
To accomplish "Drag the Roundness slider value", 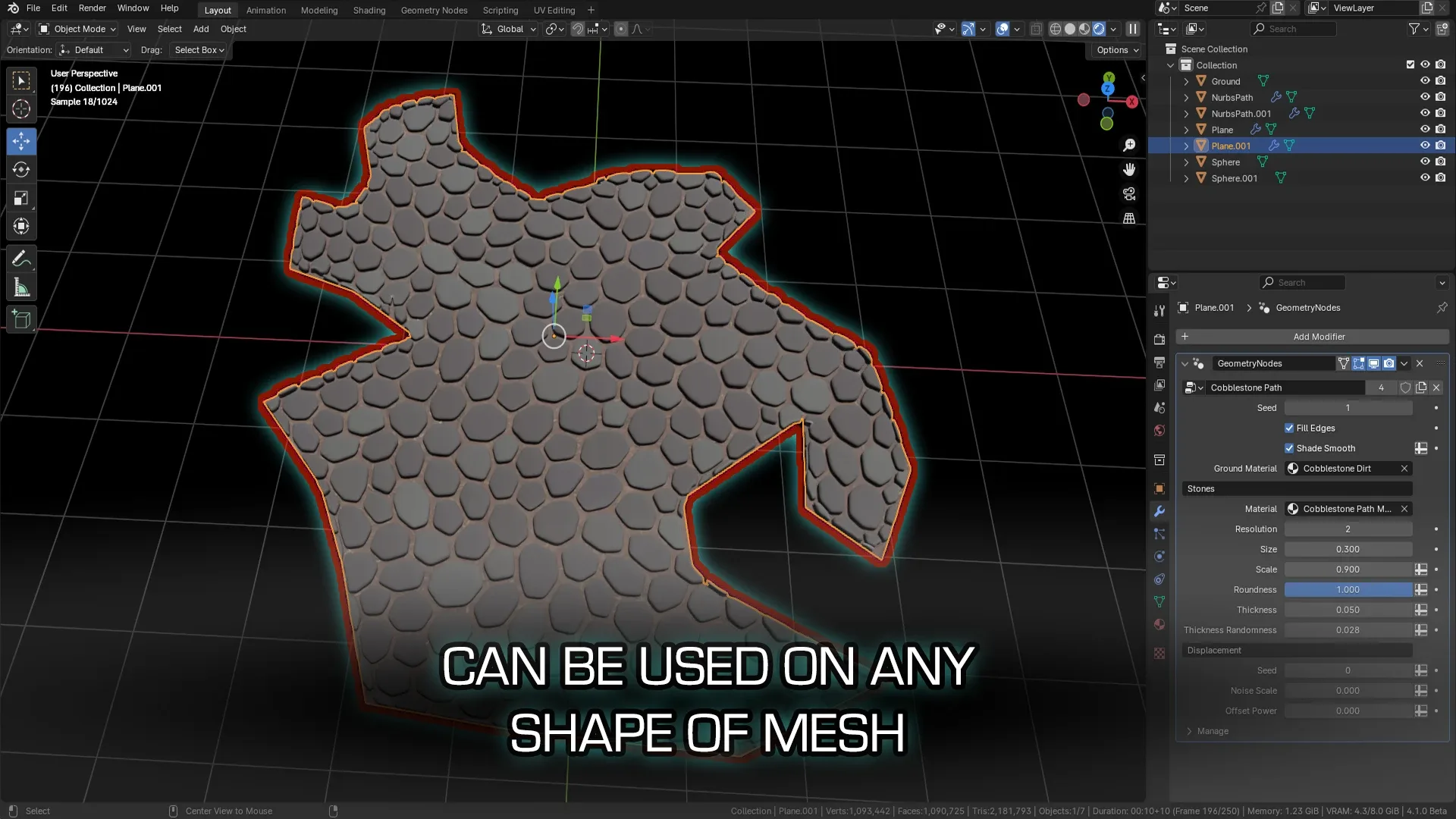I will (1348, 589).
